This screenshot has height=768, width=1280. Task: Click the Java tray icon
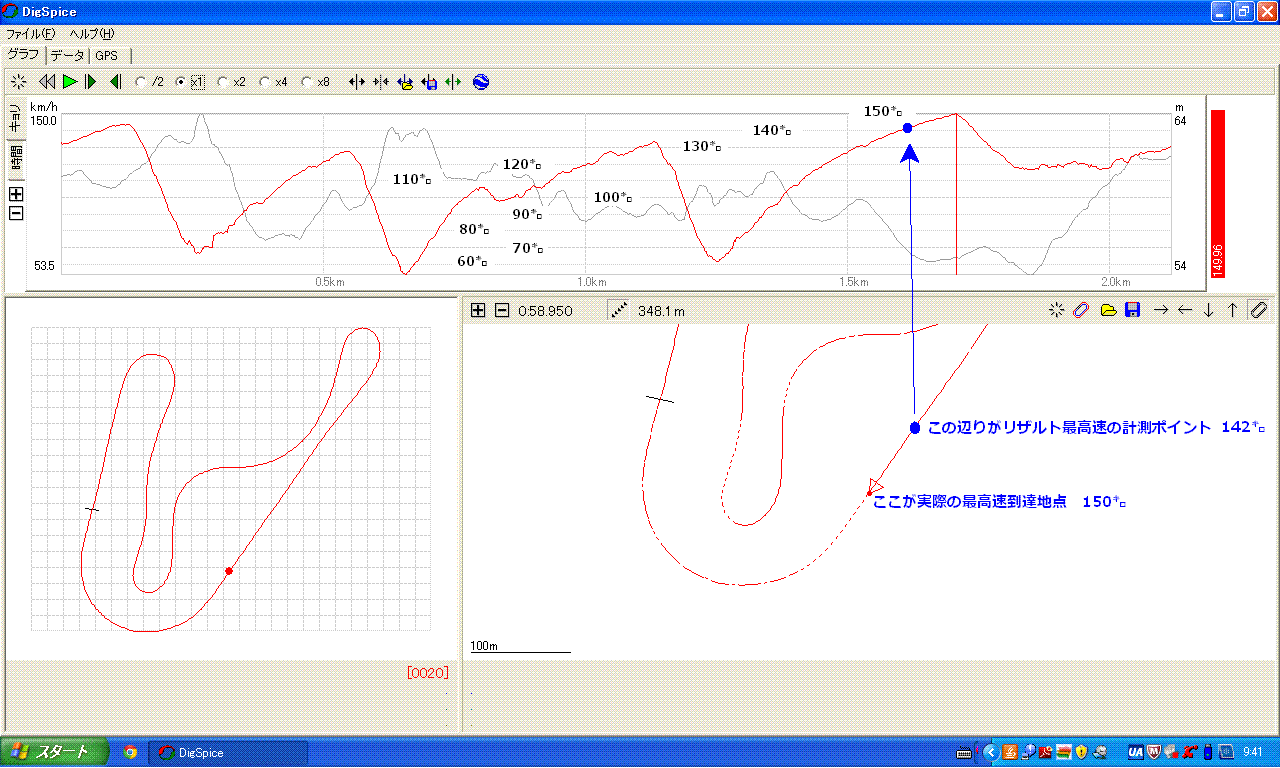coord(1009,752)
